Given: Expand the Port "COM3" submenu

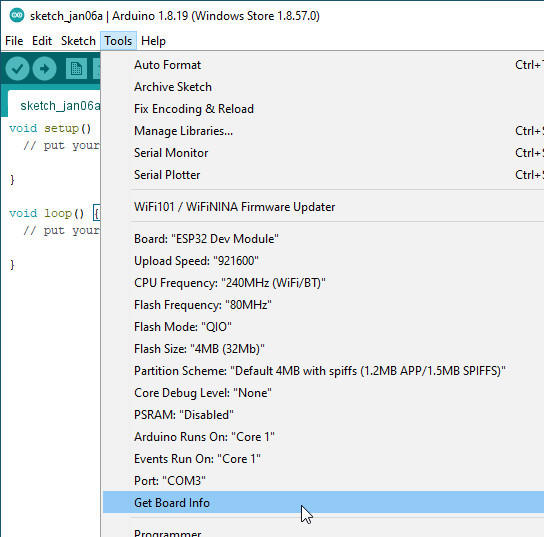Looking at the screenshot, I should 323,480.
